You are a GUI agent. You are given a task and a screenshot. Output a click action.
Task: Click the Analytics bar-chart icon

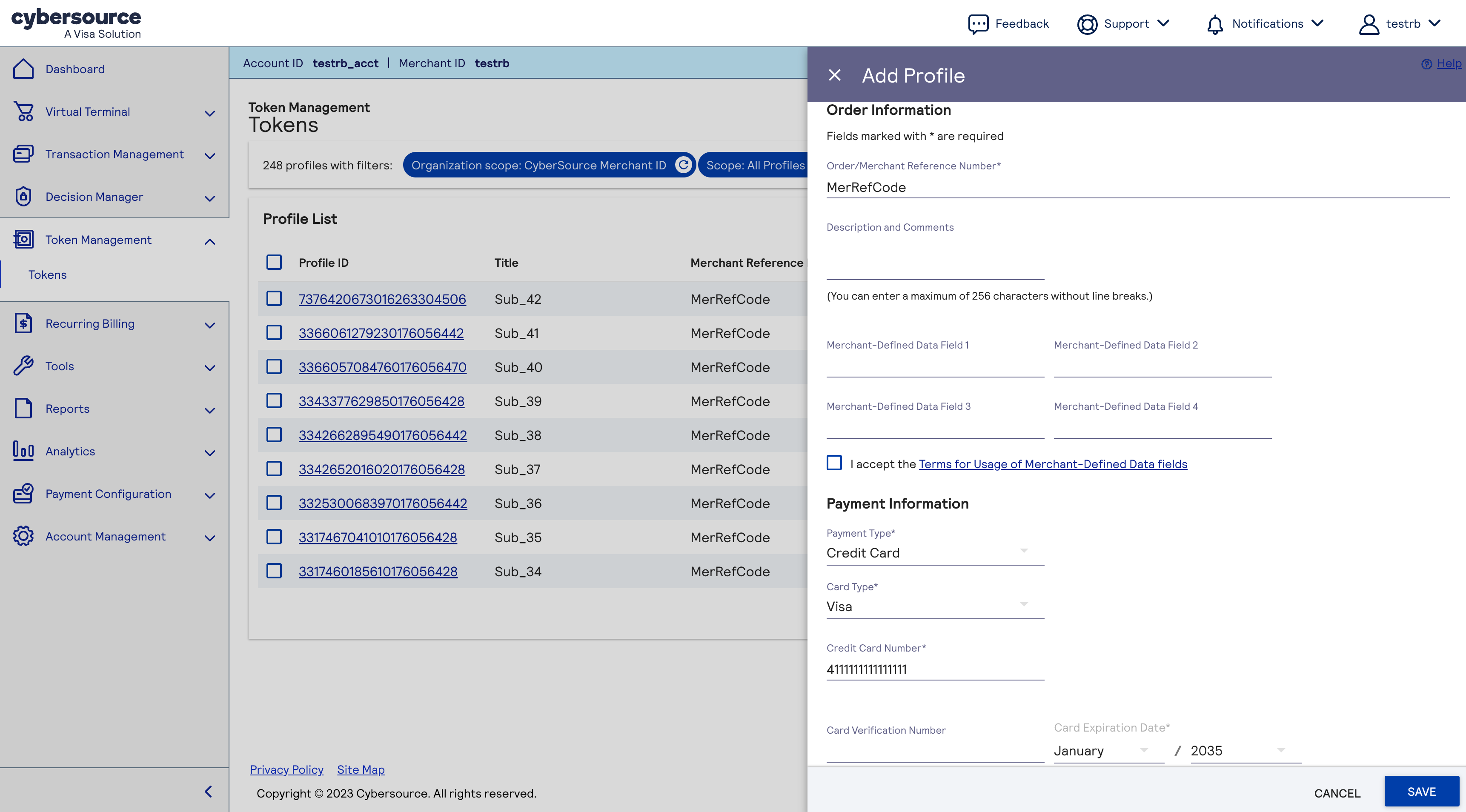point(23,451)
